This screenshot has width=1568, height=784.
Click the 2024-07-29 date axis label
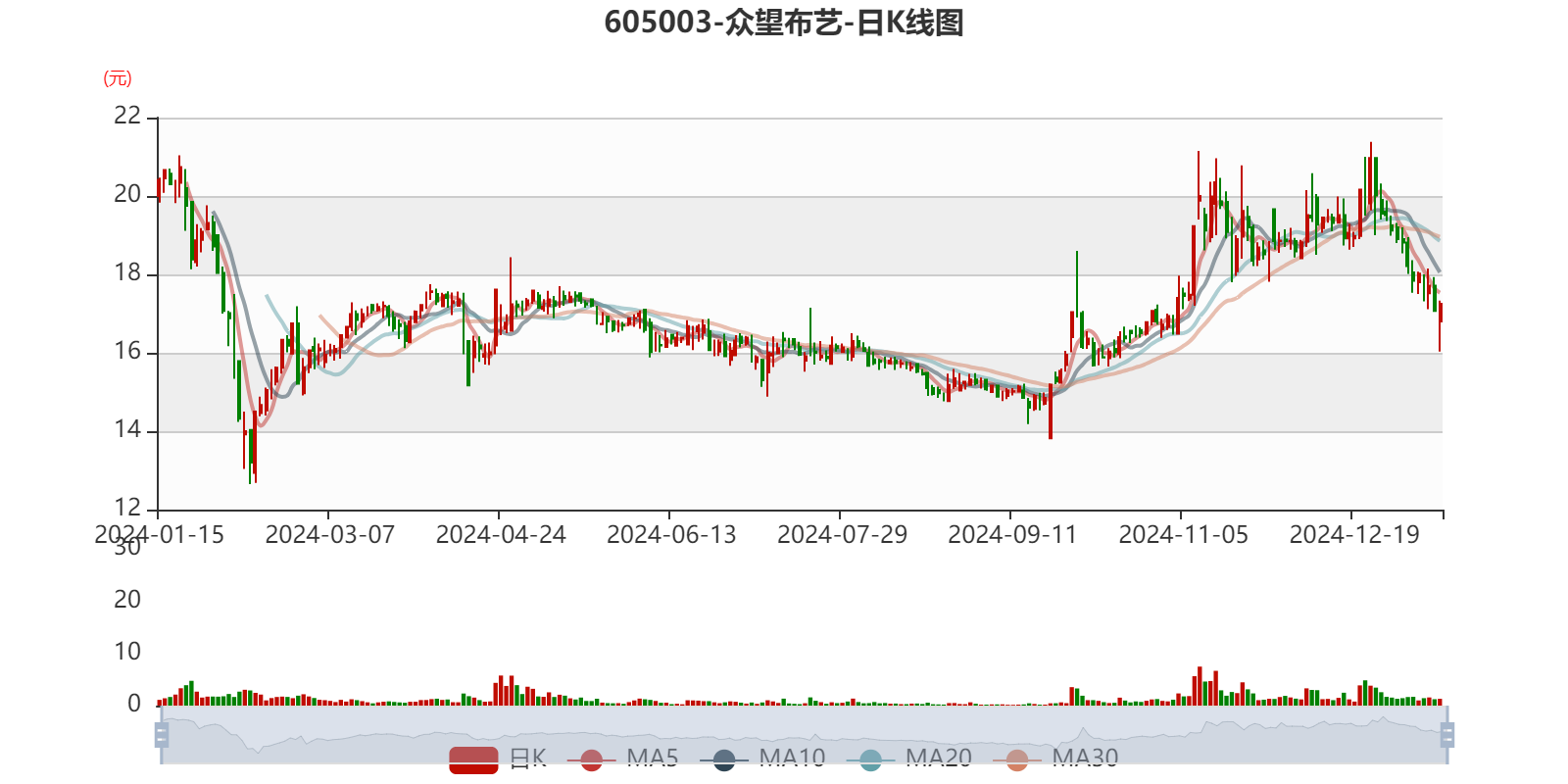coord(842,535)
